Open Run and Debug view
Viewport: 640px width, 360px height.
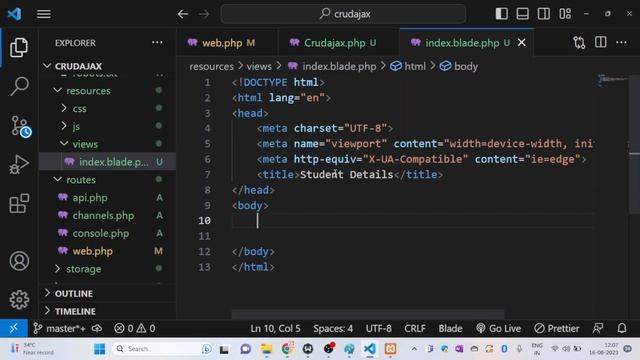19,164
